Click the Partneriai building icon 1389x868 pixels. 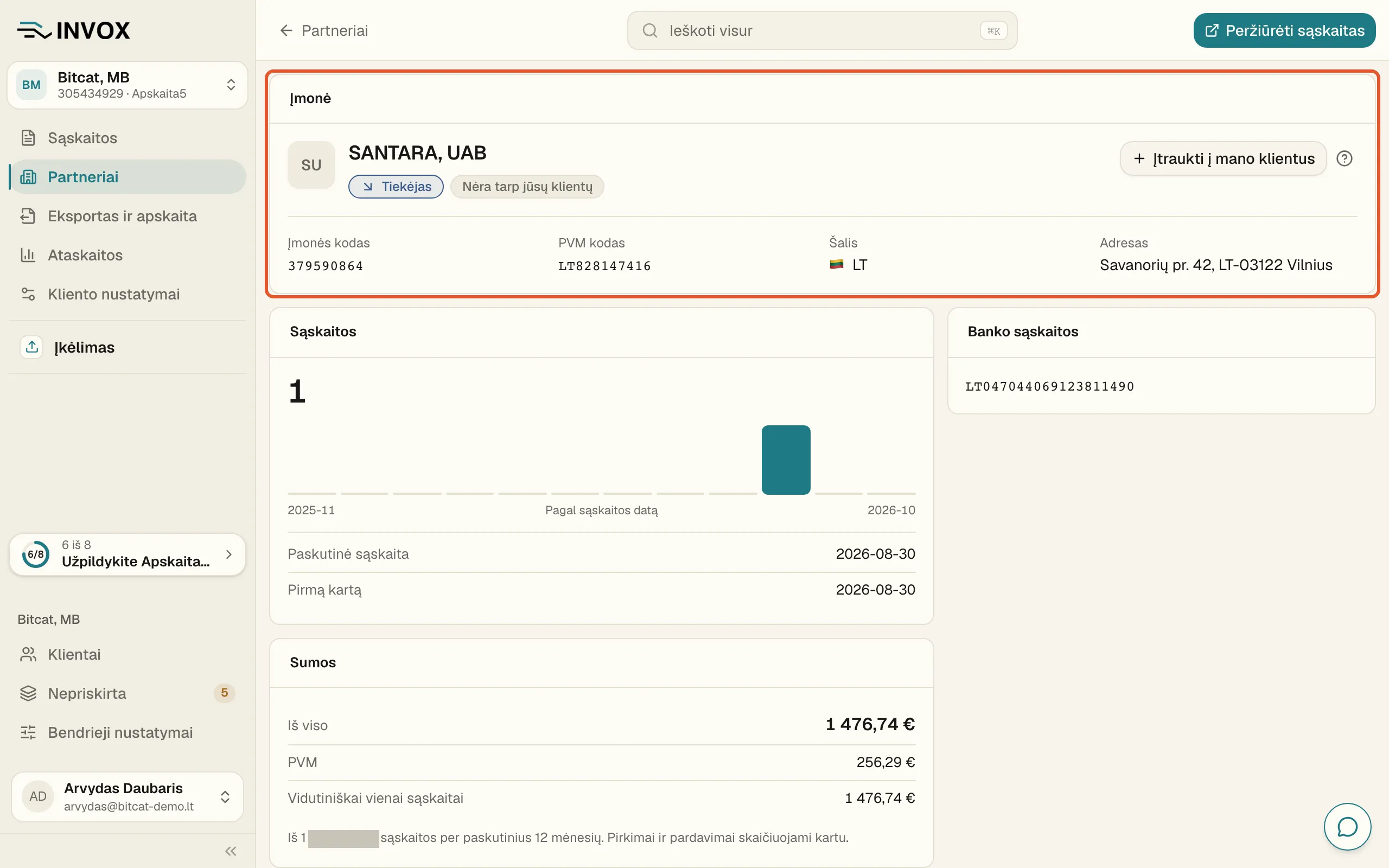coord(28,177)
